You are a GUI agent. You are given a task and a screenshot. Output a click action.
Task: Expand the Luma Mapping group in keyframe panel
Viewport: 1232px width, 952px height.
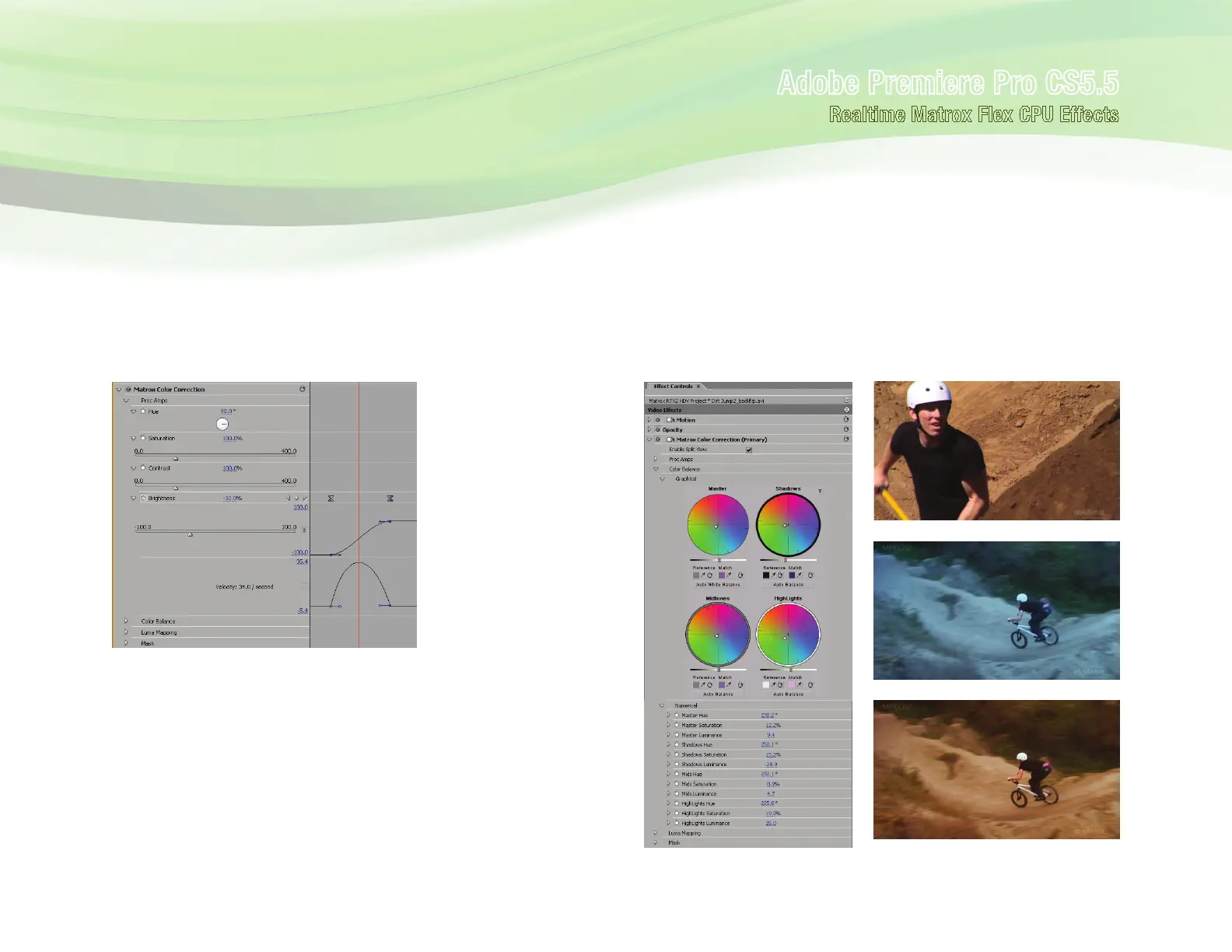pyautogui.click(x=126, y=632)
